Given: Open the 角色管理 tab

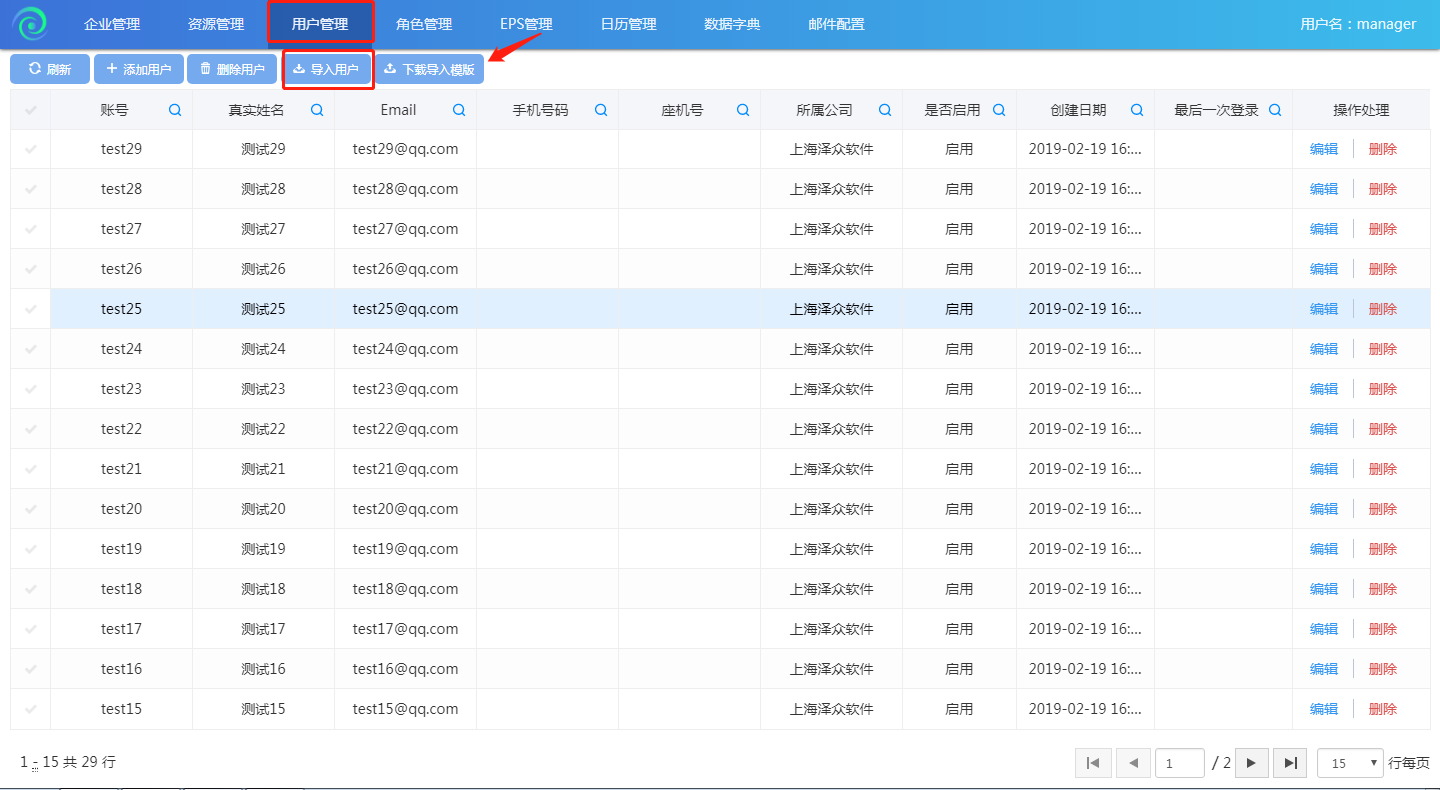Looking at the screenshot, I should [x=424, y=24].
